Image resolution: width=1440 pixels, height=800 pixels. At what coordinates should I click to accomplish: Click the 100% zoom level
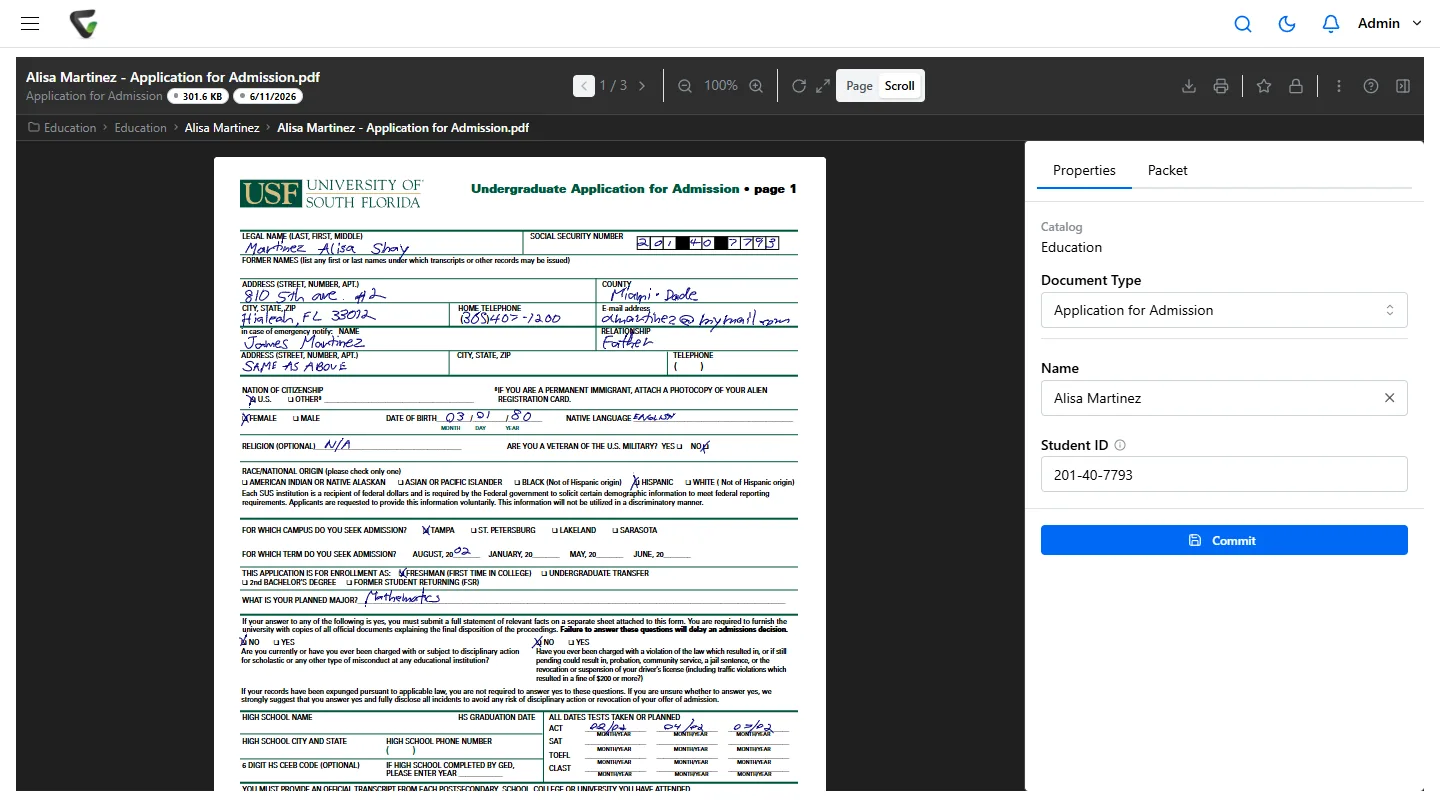pyautogui.click(x=721, y=86)
